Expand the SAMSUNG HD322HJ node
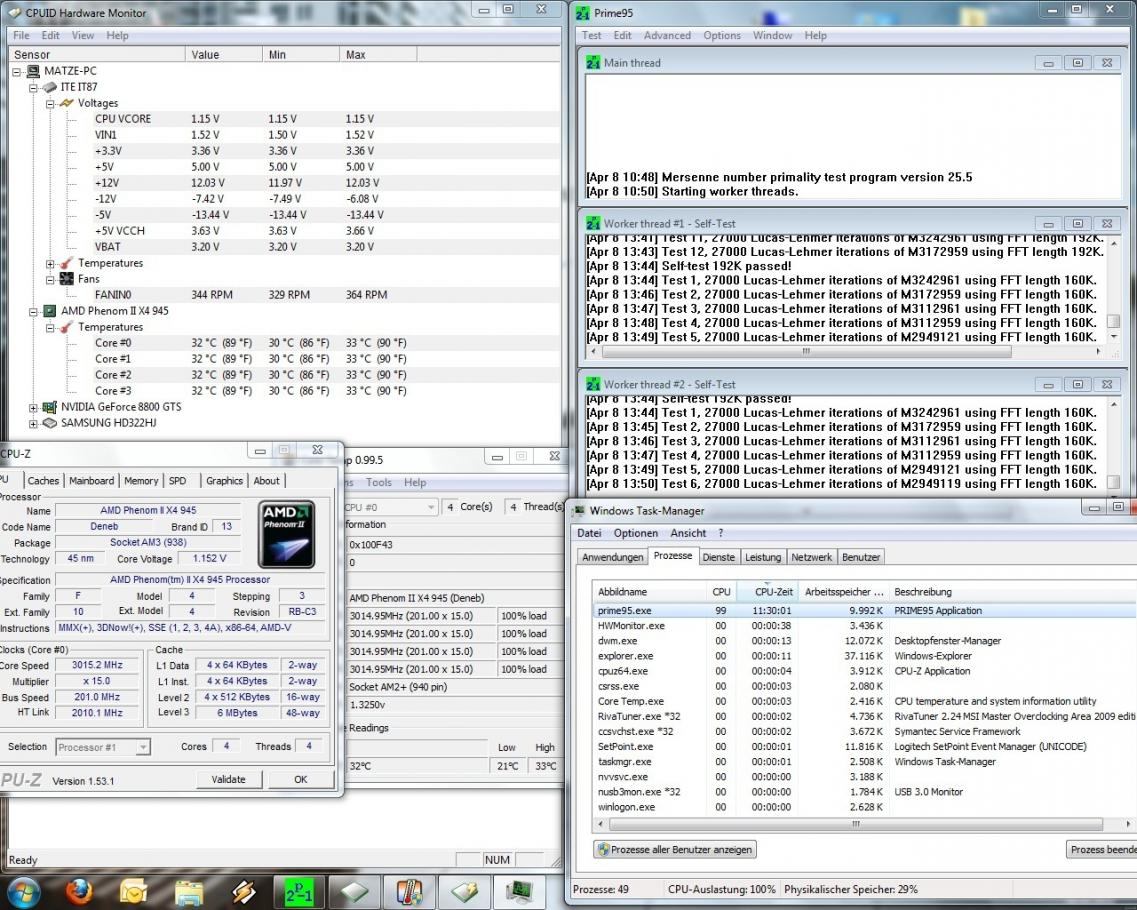The width and height of the screenshot is (1137, 910). [33, 423]
